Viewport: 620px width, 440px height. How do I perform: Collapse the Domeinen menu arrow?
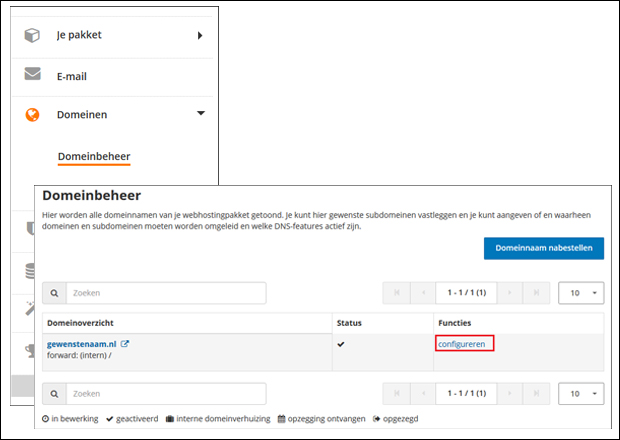pos(201,113)
